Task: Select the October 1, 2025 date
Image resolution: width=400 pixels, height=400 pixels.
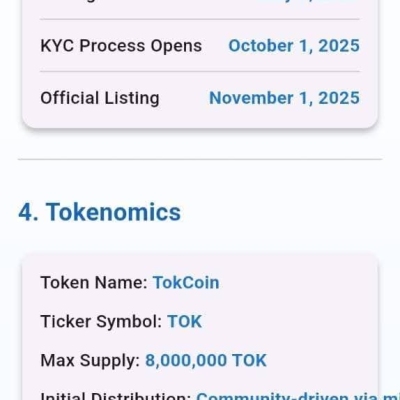Action: pyautogui.click(x=294, y=46)
